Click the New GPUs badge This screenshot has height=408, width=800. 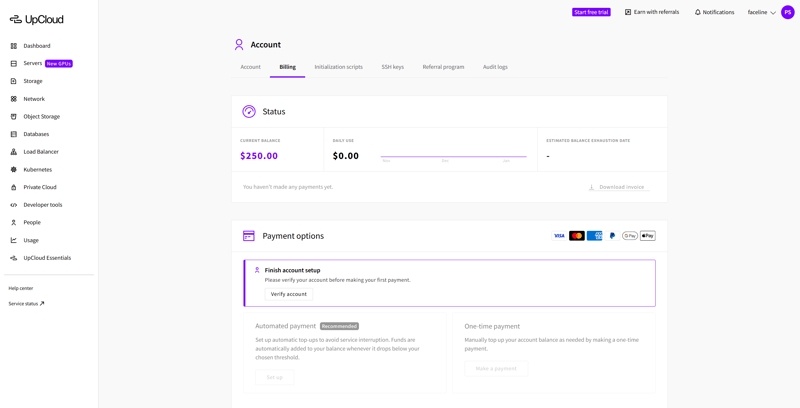click(59, 64)
